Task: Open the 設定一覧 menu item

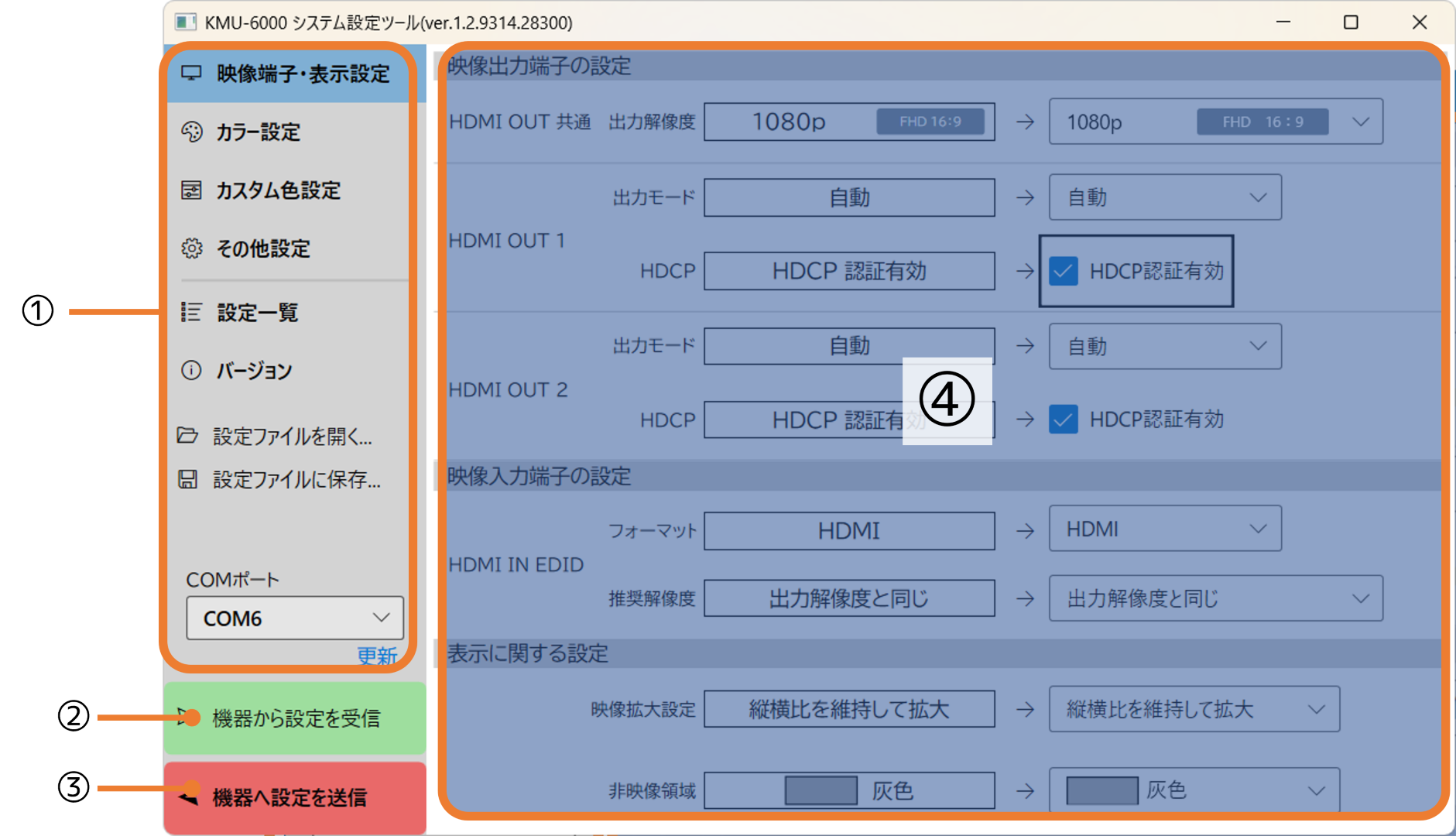Action: point(258,313)
